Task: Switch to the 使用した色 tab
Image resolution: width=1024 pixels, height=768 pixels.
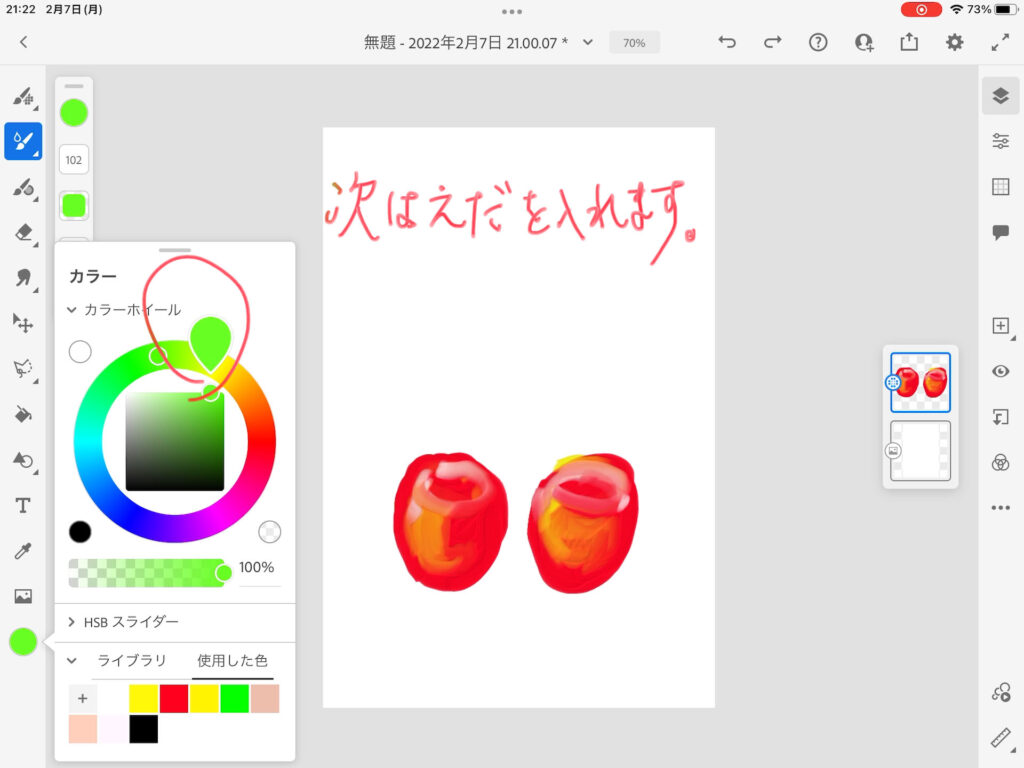Action: coord(232,661)
